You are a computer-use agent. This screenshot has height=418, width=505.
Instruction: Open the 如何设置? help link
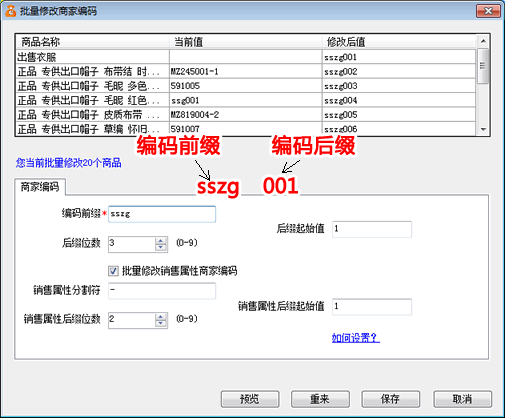[356, 338]
